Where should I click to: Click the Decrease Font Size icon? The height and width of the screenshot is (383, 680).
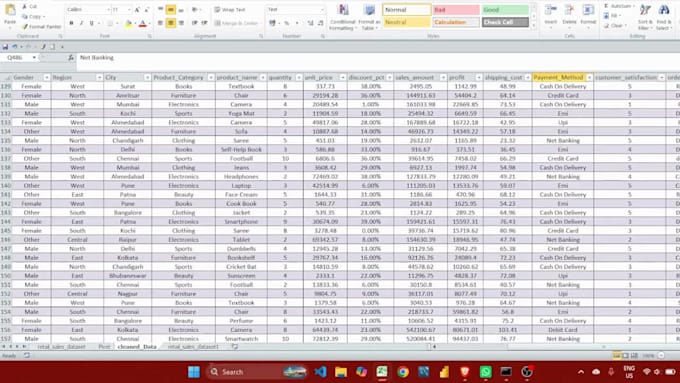tap(147, 10)
